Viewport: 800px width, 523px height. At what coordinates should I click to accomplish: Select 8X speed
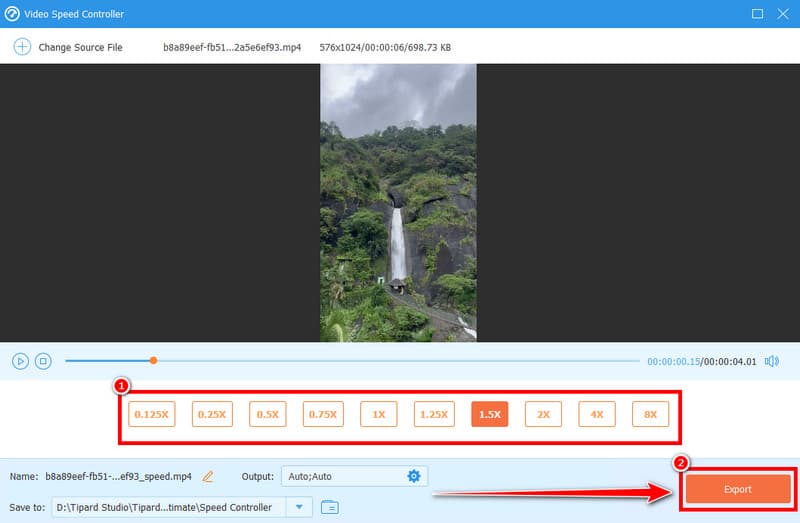pos(651,414)
